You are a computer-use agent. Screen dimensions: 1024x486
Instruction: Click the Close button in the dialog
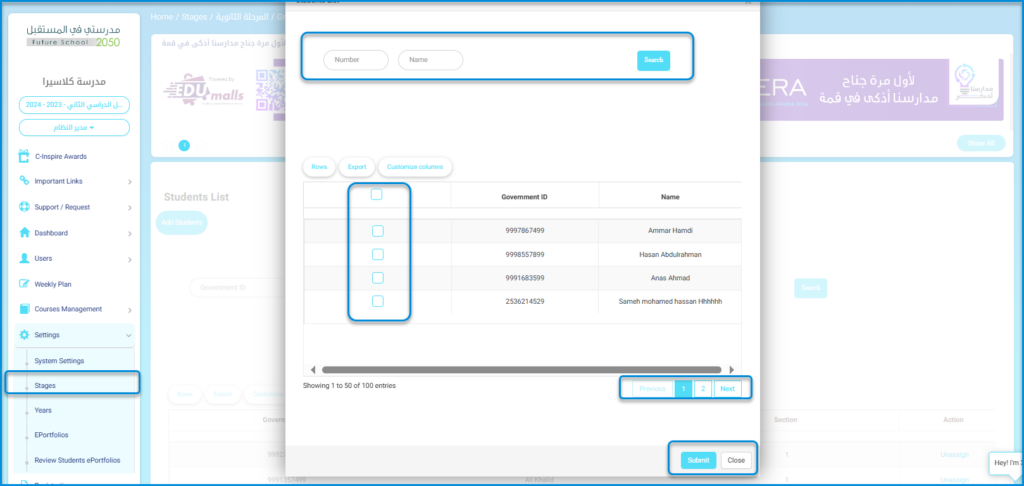(x=736, y=460)
